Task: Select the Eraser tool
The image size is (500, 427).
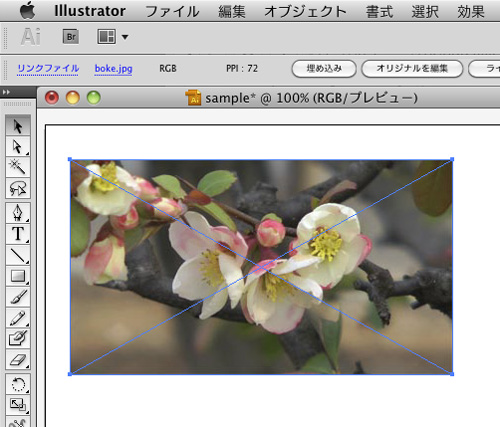Action: [x=18, y=360]
